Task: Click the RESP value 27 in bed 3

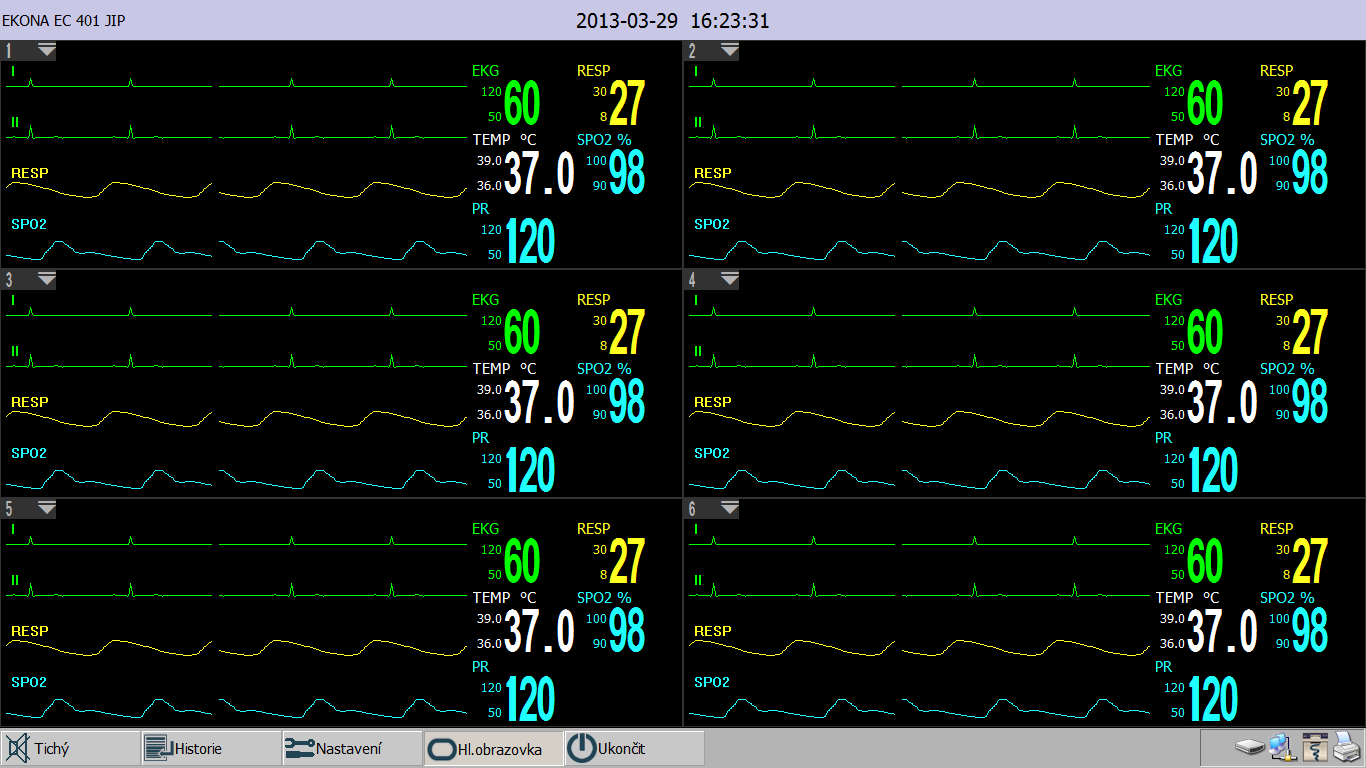Action: point(627,332)
